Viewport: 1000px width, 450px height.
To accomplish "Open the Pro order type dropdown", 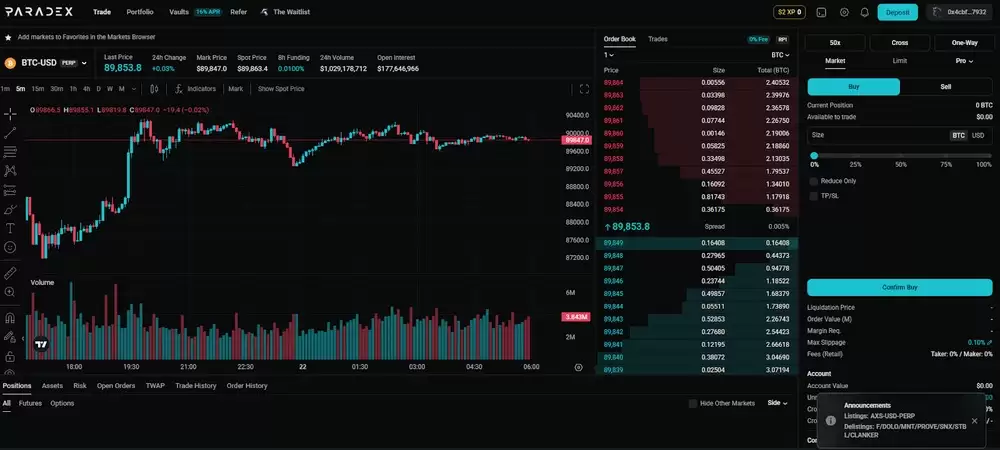I will (964, 61).
